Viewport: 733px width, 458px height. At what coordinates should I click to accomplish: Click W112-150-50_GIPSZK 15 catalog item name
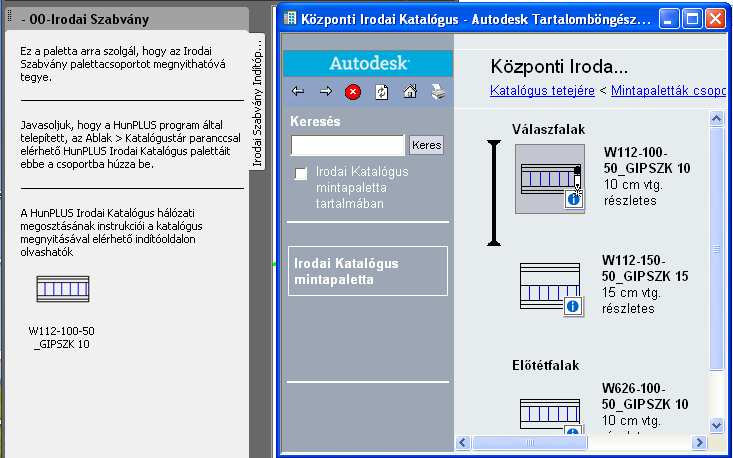[645, 268]
